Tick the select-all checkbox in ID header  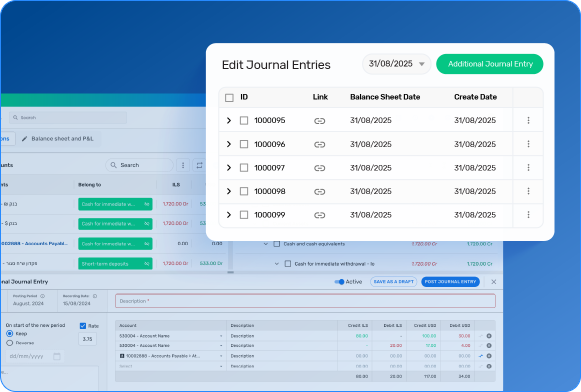[x=229, y=98]
